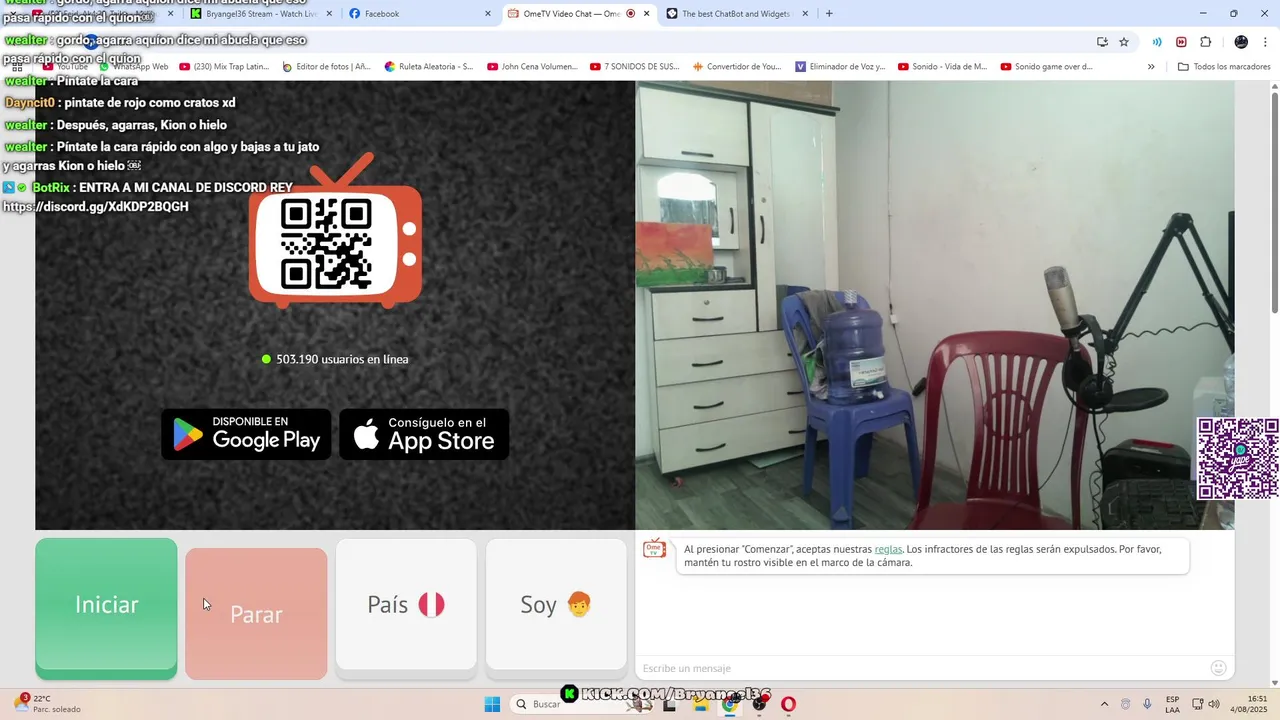Click the Parar button
The height and width of the screenshot is (720, 1280).
(256, 613)
